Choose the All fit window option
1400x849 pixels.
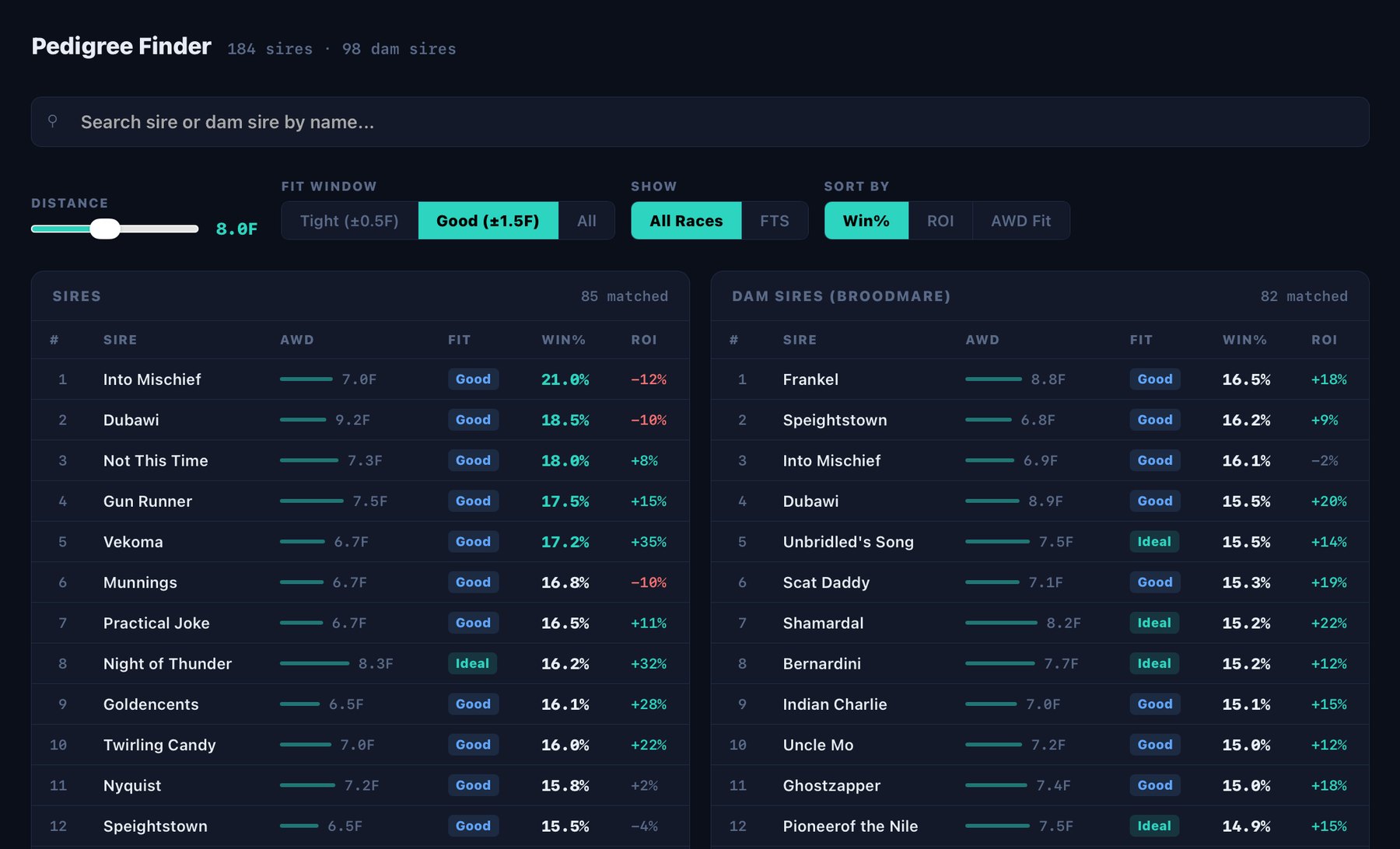(586, 221)
